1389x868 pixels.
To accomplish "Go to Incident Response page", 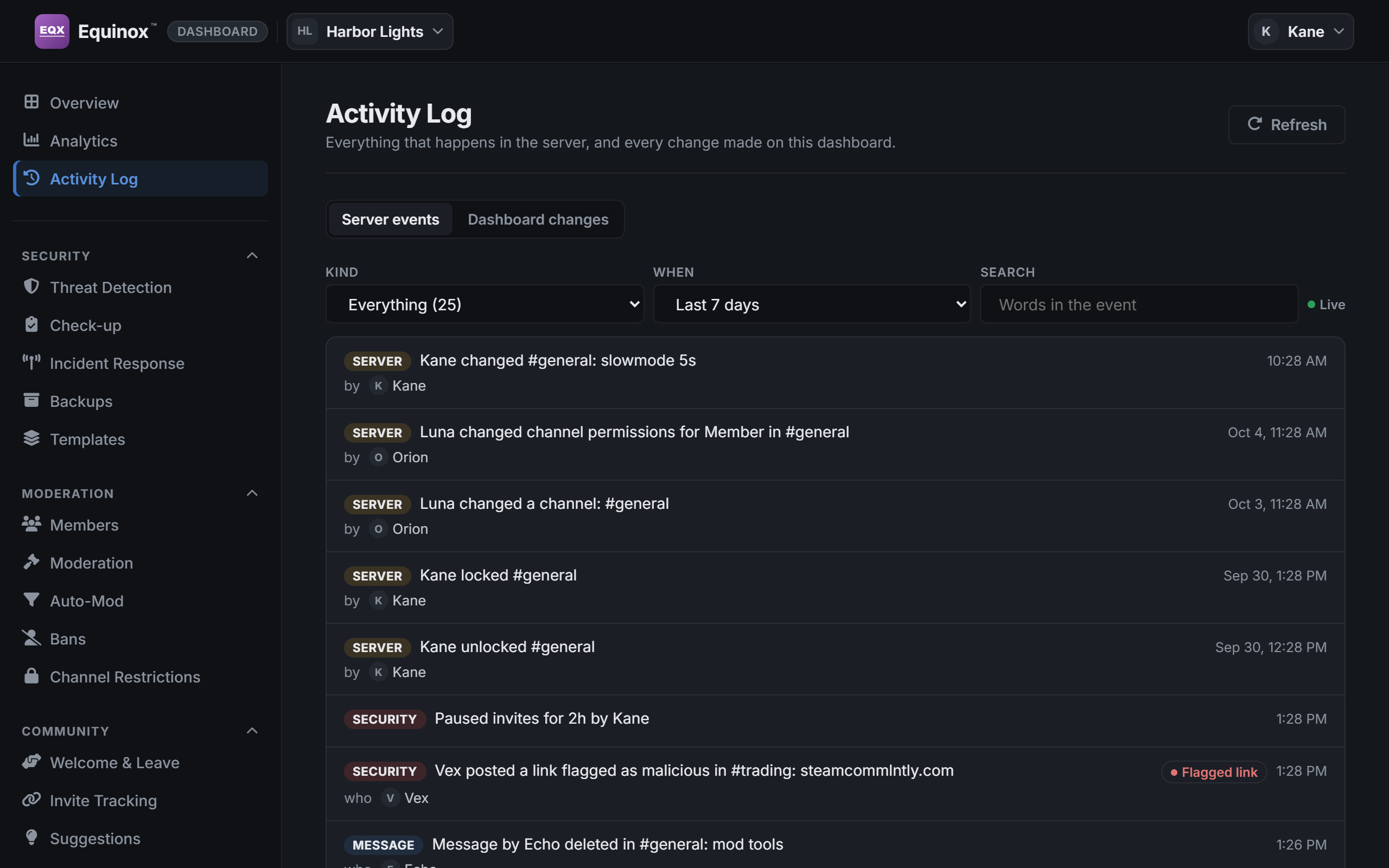I will (x=141, y=363).
